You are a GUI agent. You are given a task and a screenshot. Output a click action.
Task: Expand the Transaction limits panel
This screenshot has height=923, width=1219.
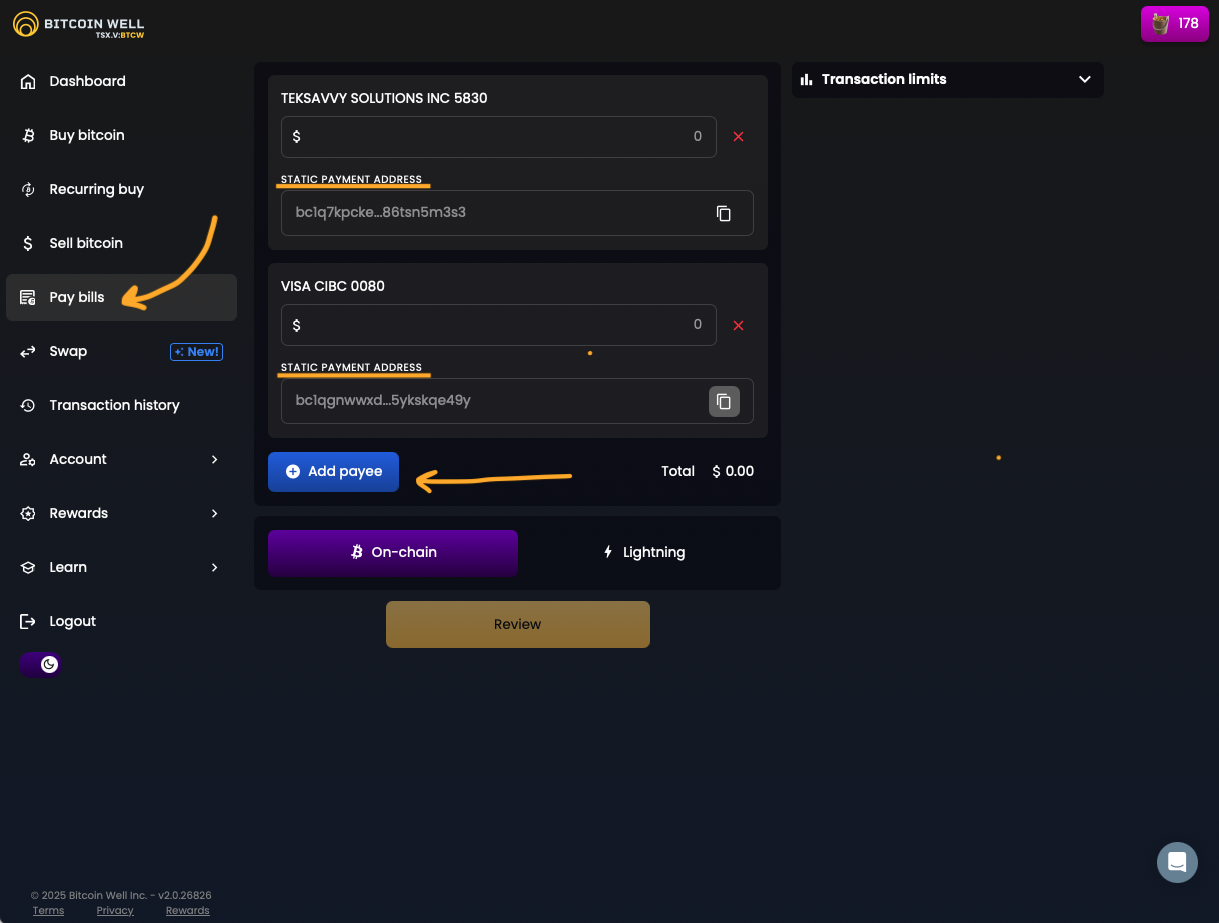[1084, 80]
